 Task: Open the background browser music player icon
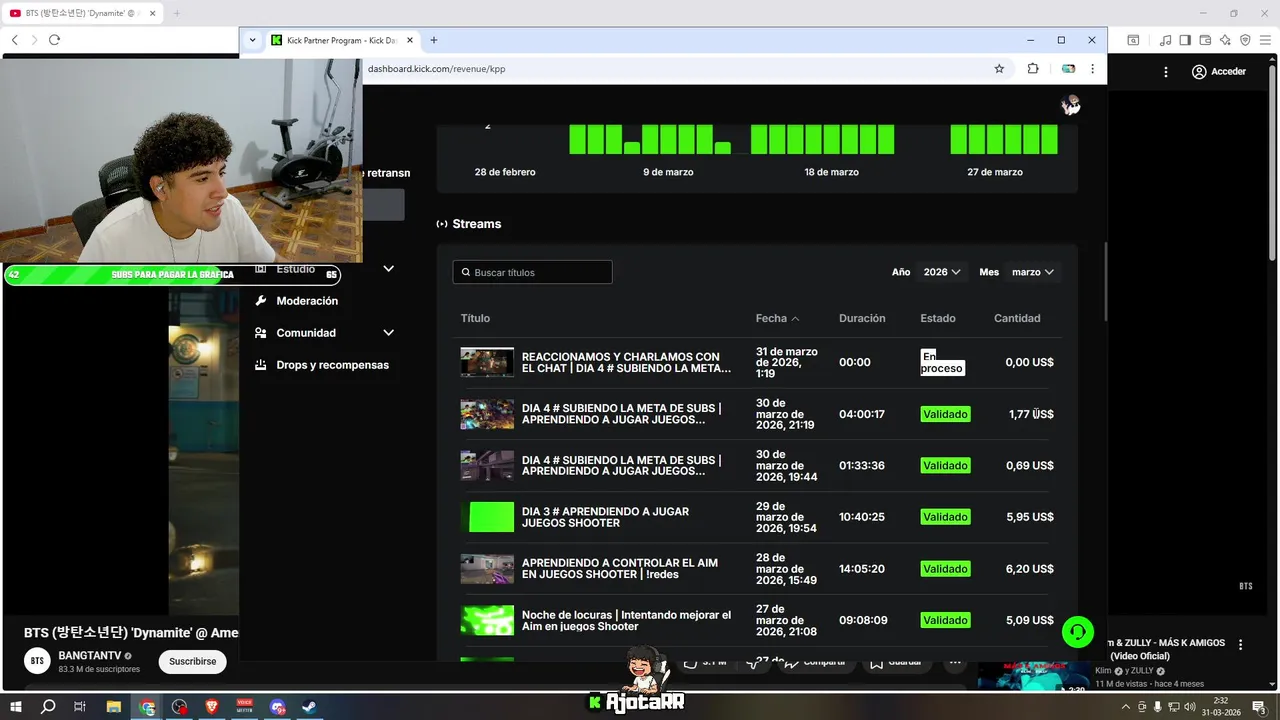coord(1165,40)
